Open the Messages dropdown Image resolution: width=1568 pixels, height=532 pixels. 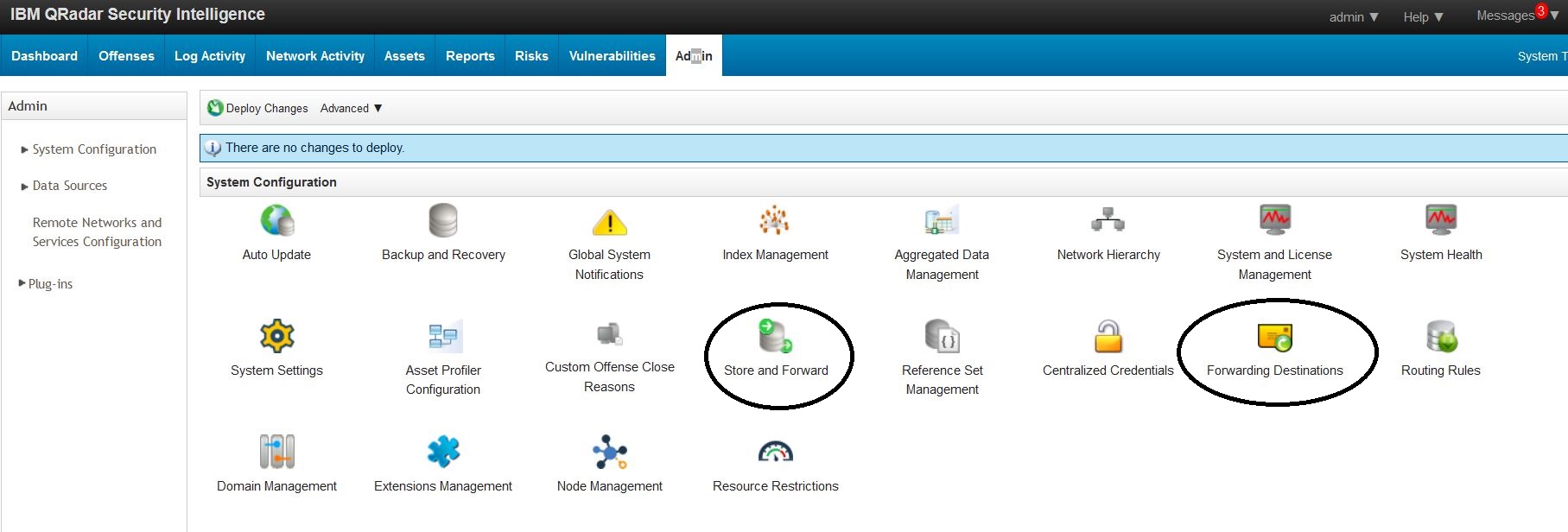pyautogui.click(x=1517, y=16)
